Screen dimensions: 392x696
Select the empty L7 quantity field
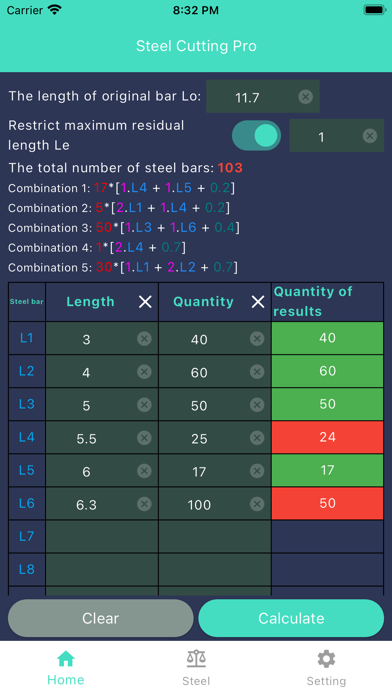tap(215, 537)
